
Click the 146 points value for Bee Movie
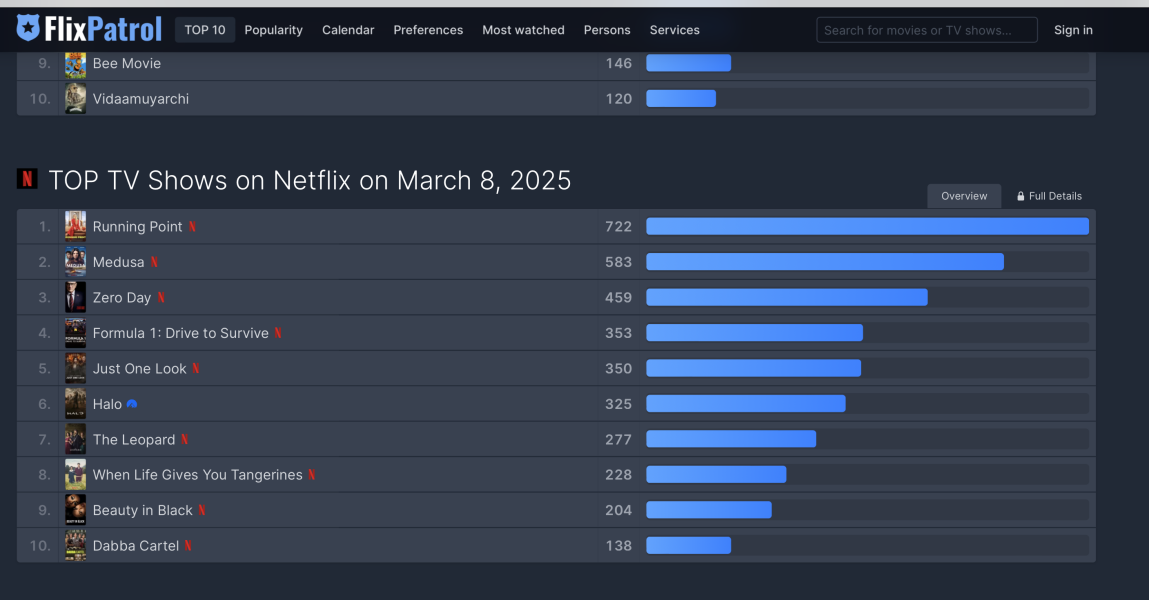coord(618,63)
